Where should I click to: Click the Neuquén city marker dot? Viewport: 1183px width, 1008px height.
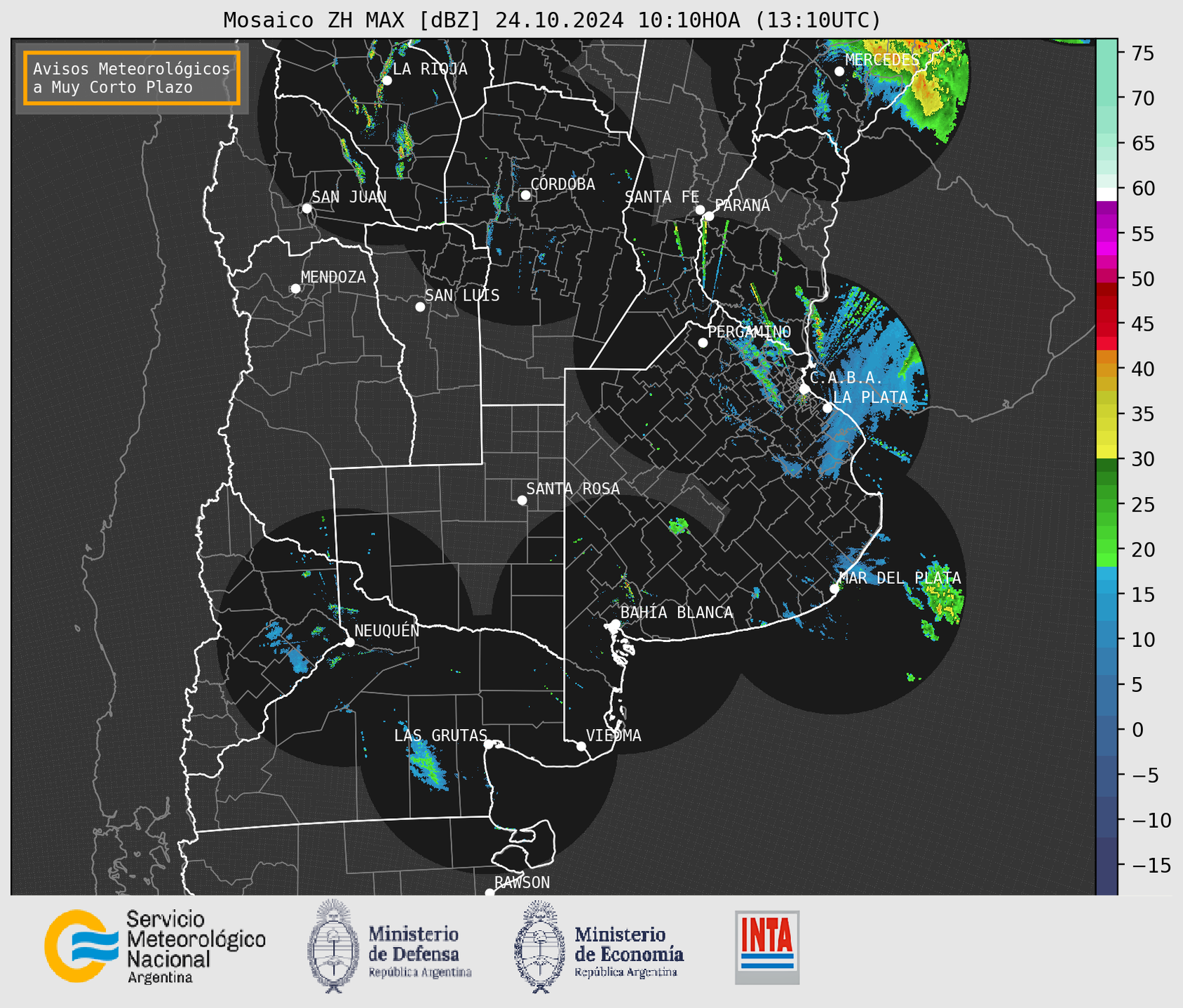(349, 642)
